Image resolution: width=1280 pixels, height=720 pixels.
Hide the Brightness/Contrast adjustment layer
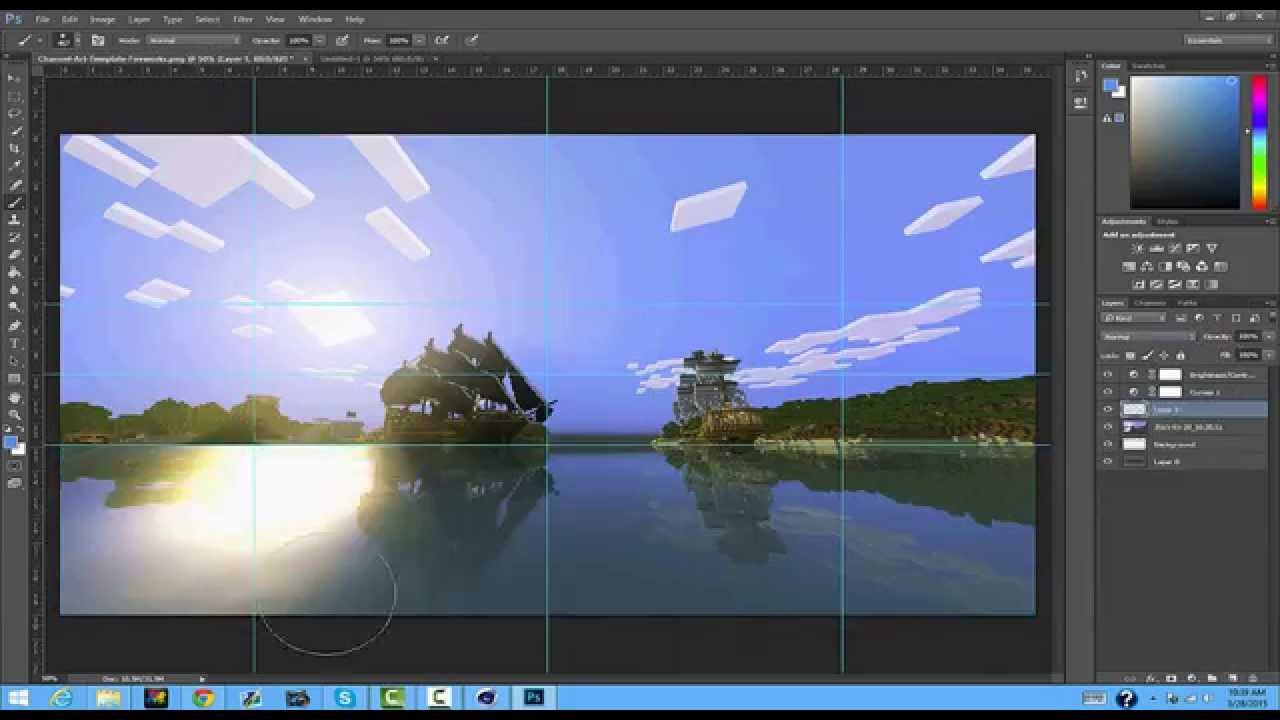tap(1107, 374)
